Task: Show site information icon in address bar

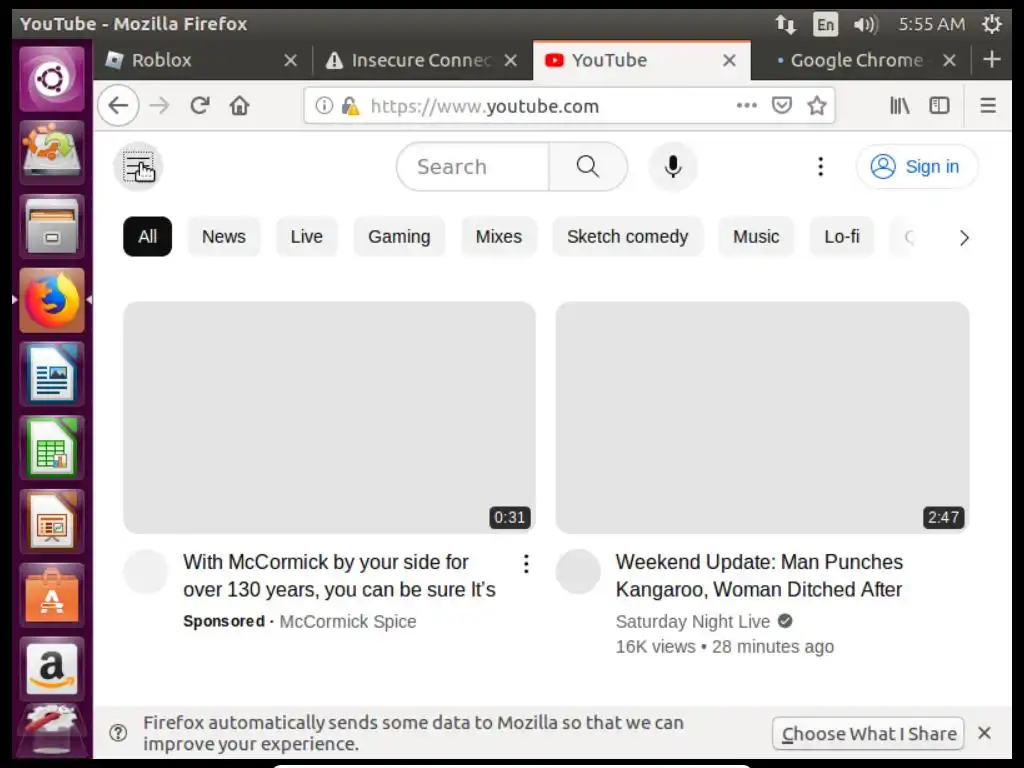Action: pyautogui.click(x=324, y=105)
